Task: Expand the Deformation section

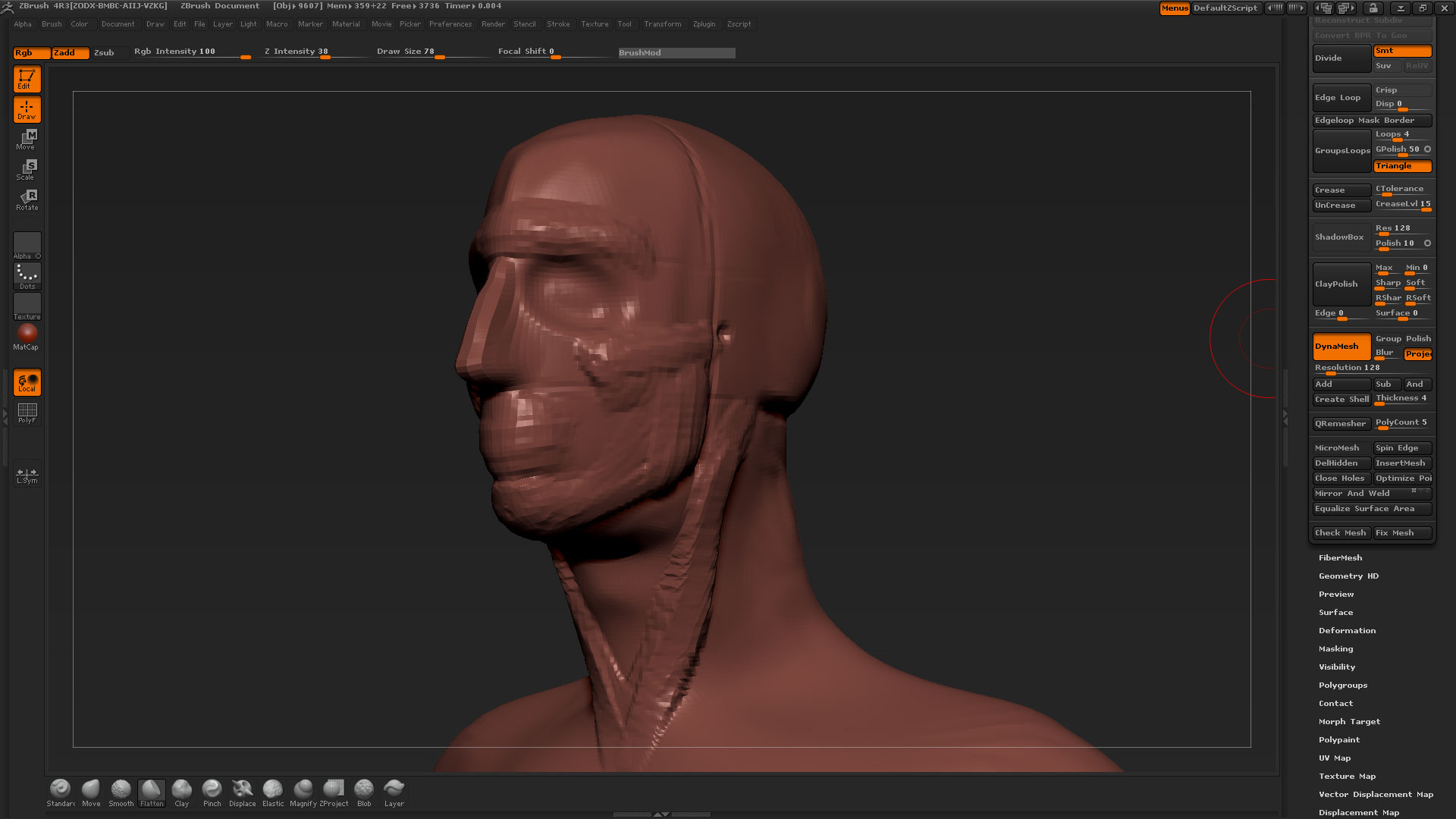Action: [x=1346, y=631]
